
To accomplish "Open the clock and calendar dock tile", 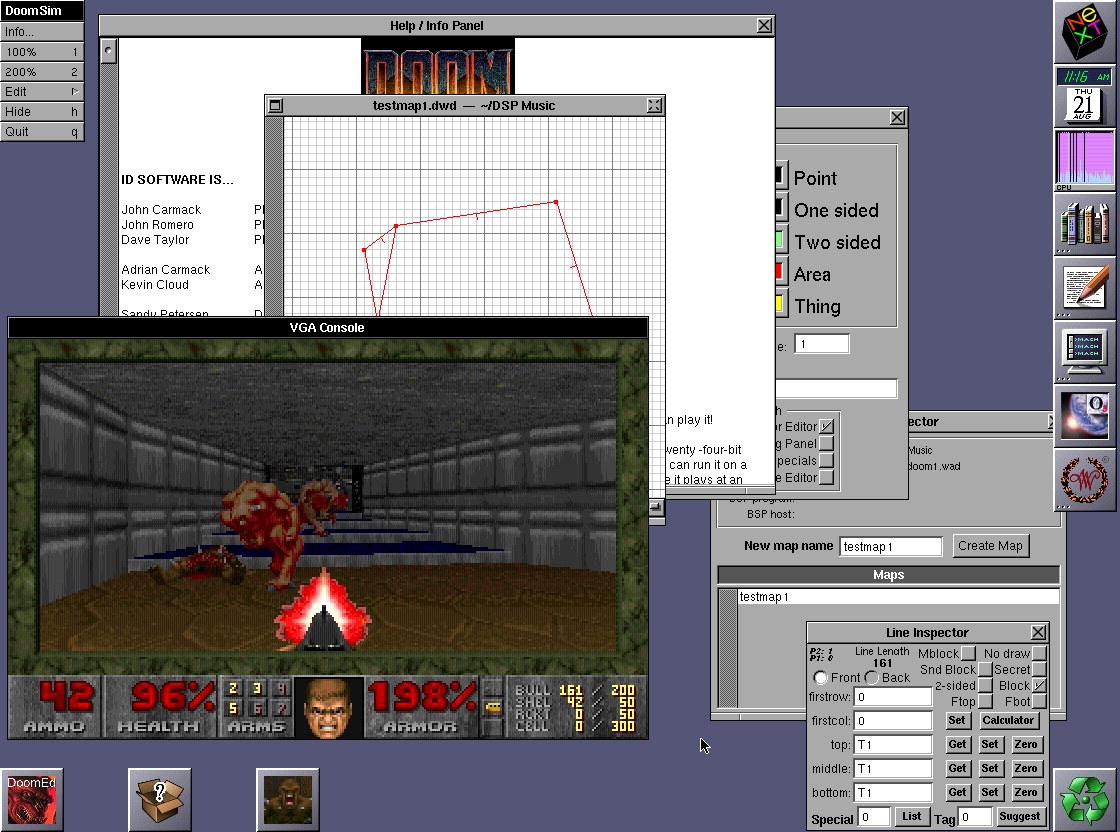I will 1085,95.
